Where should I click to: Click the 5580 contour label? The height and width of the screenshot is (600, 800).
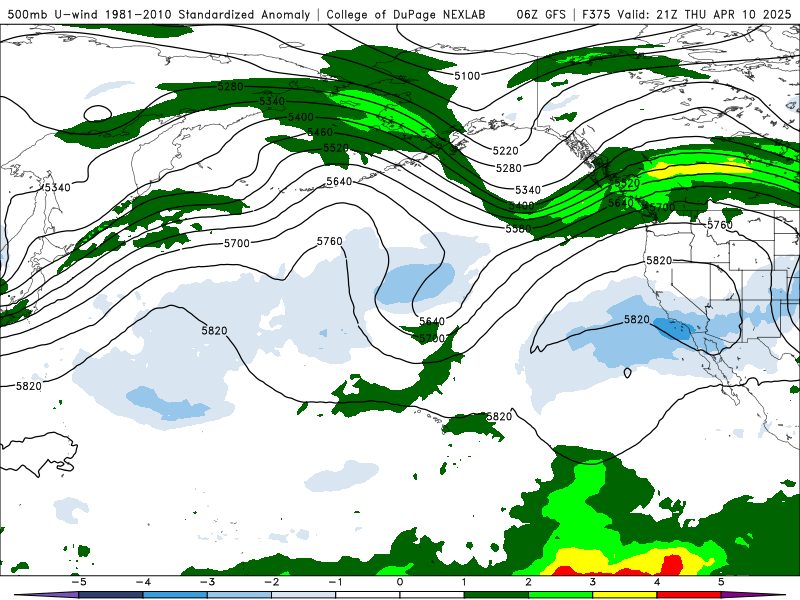(518, 229)
